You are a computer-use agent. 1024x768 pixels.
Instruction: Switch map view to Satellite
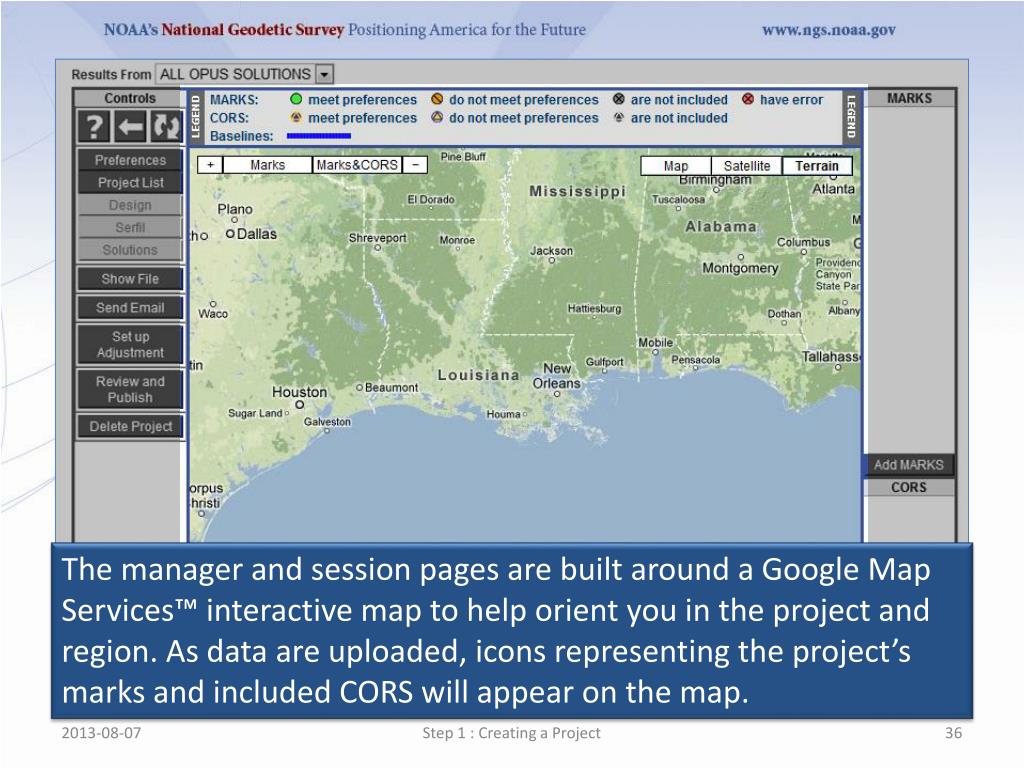coord(746,166)
